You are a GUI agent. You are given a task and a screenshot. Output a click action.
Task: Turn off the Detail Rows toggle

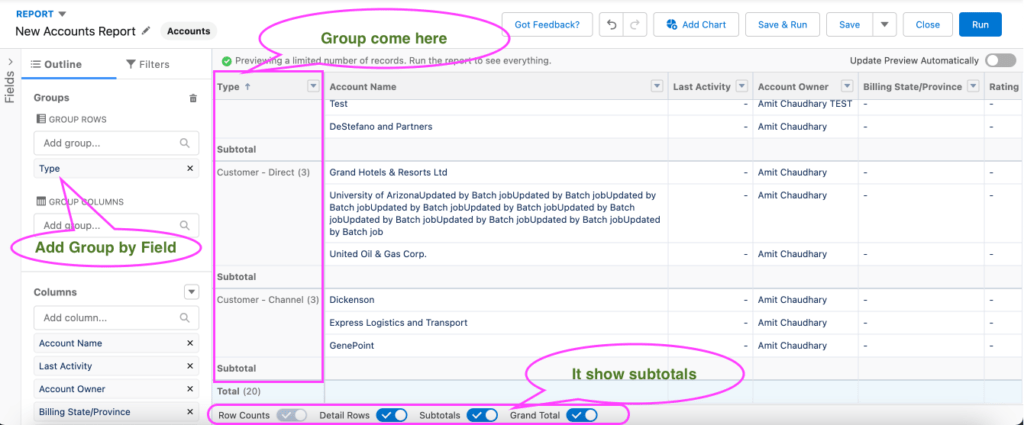click(392, 415)
